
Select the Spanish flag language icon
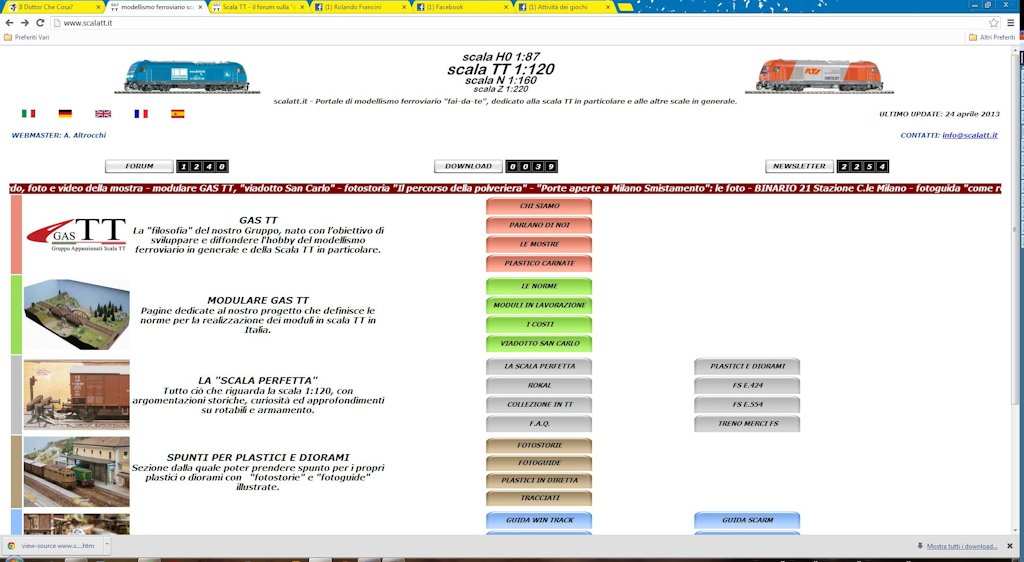tap(178, 114)
